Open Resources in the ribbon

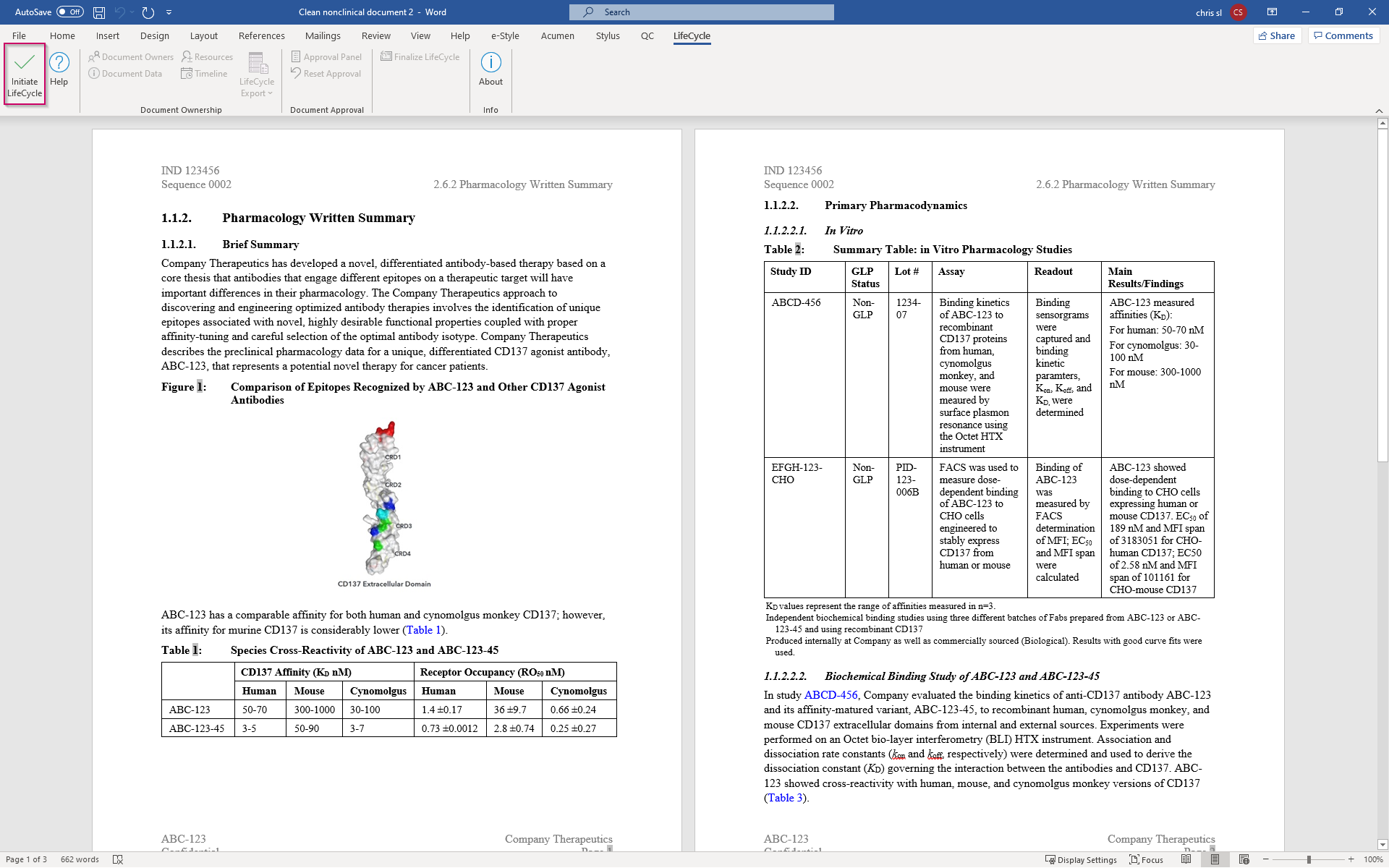(x=207, y=57)
